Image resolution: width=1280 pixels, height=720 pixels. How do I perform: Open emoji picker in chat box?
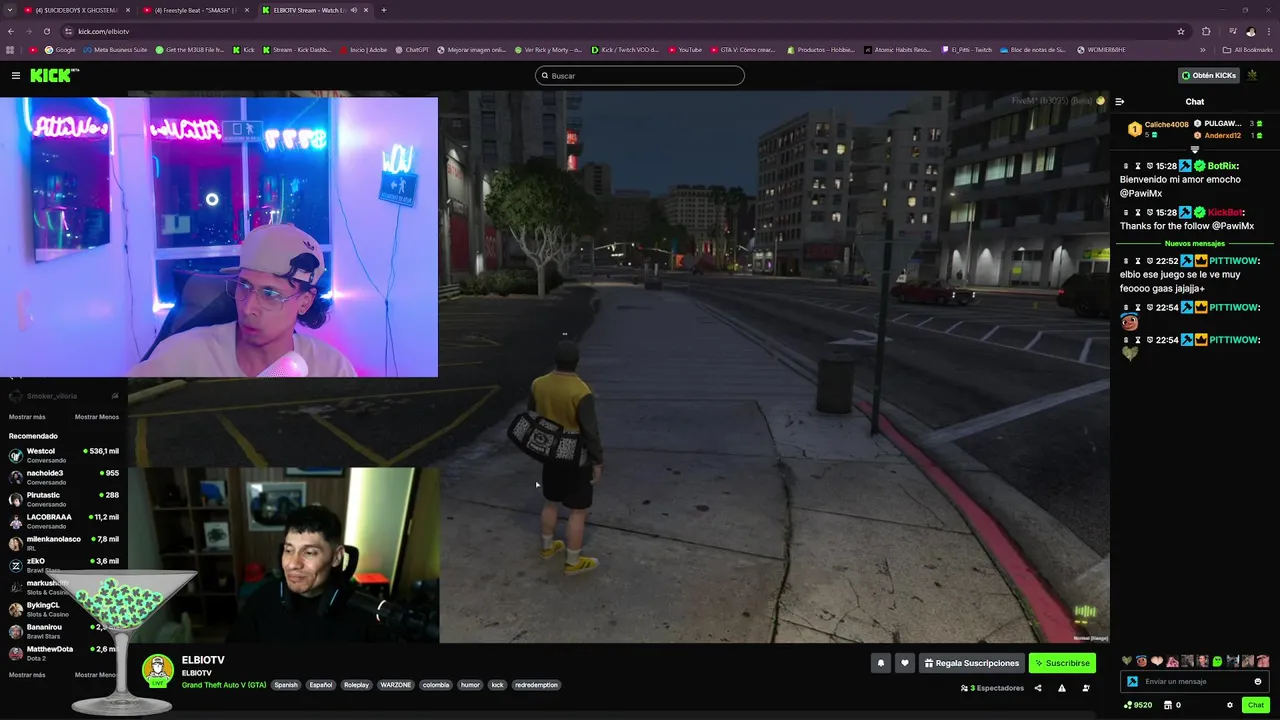pos(1258,681)
